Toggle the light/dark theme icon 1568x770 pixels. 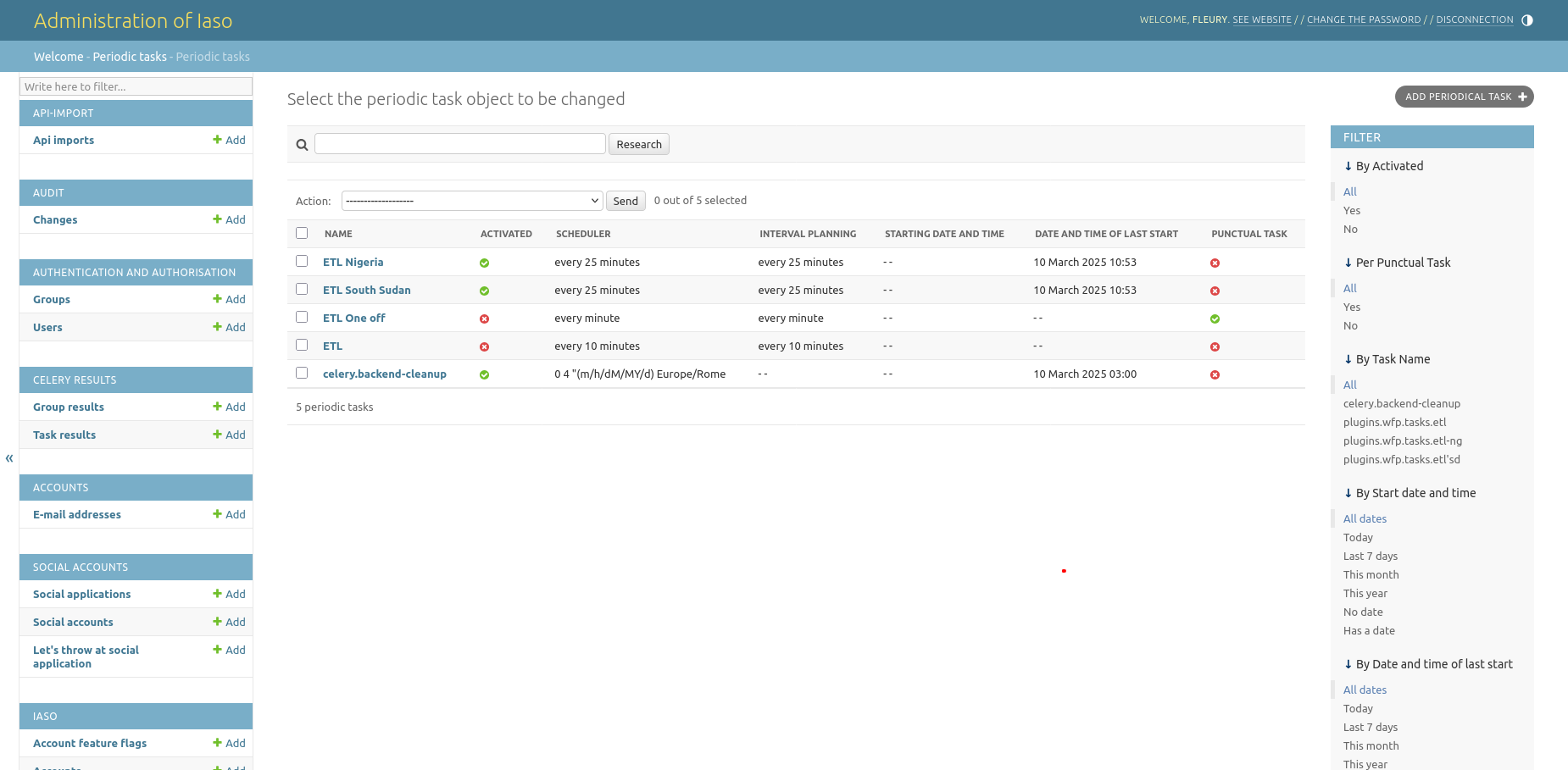tap(1527, 20)
